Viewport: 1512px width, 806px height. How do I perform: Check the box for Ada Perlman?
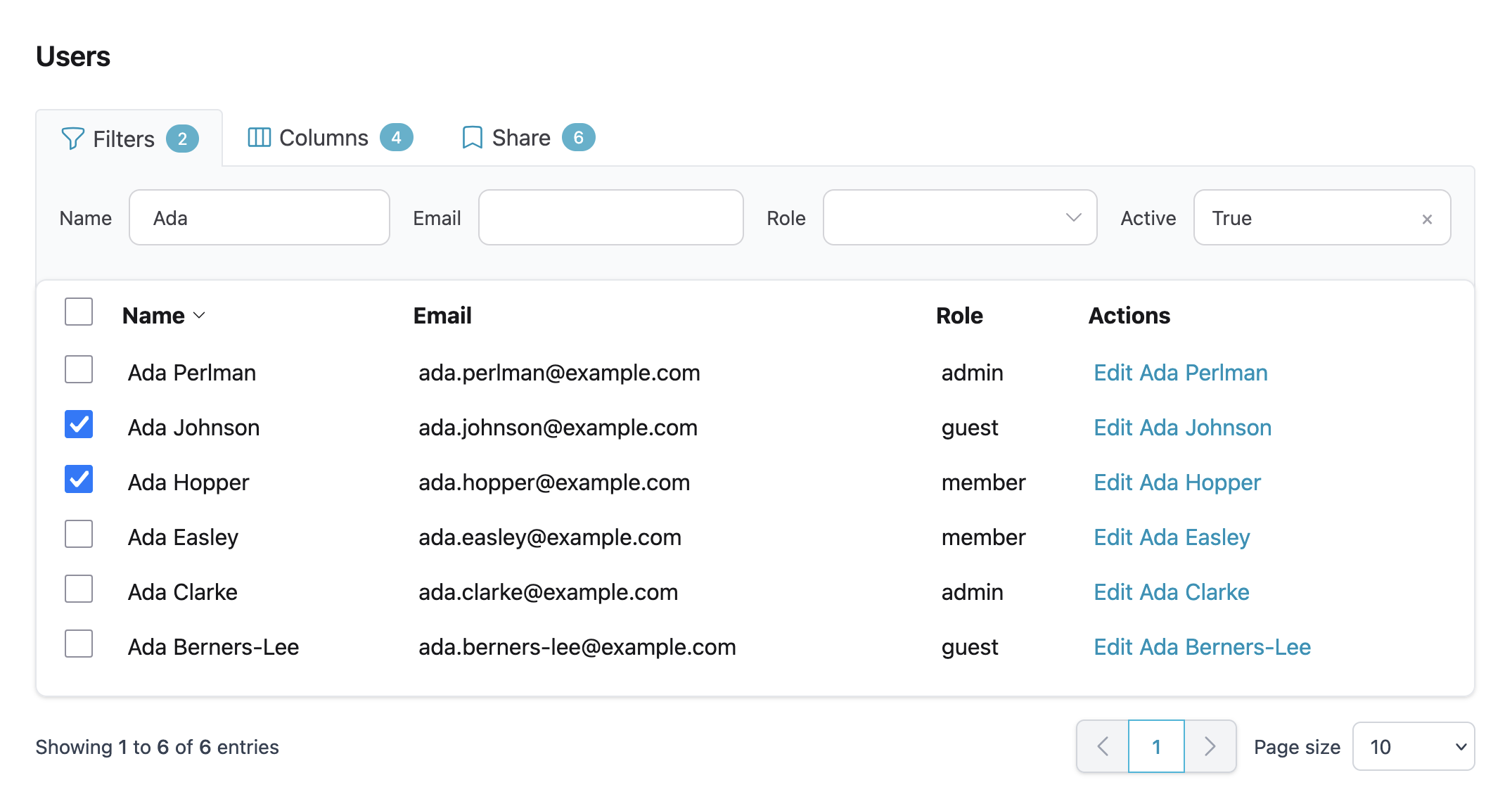click(x=79, y=369)
